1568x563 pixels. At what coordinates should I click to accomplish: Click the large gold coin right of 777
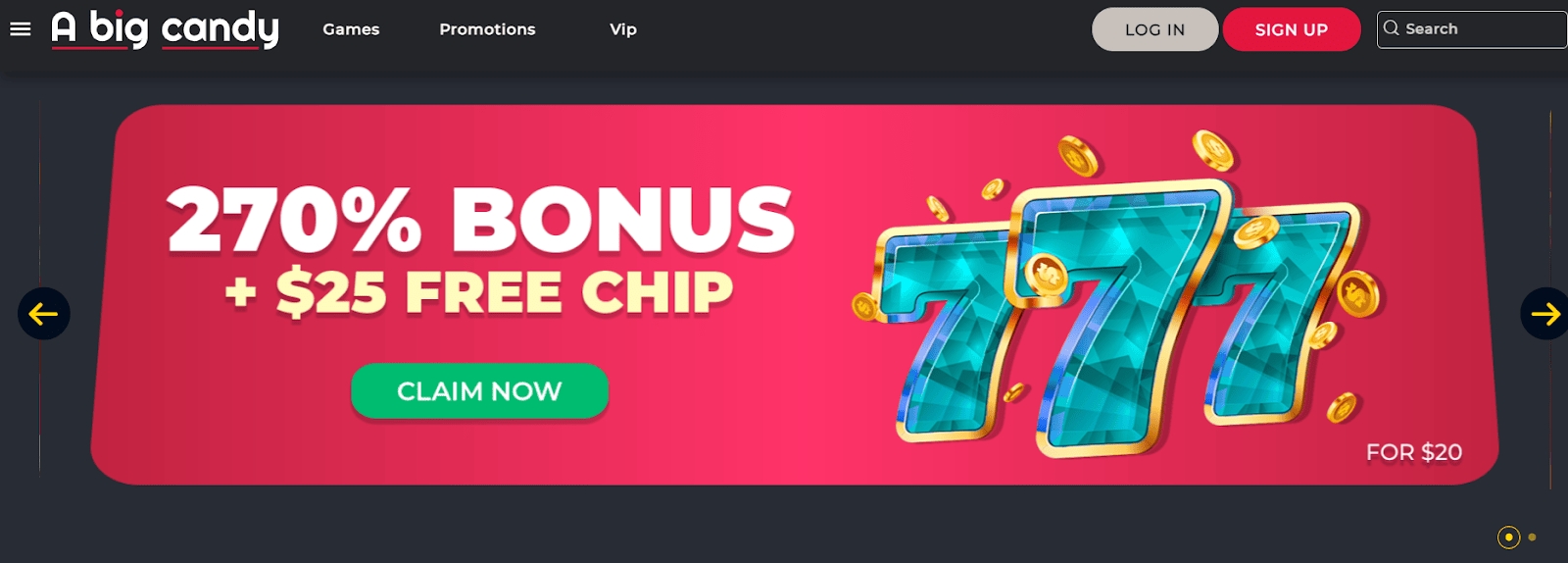click(1358, 294)
